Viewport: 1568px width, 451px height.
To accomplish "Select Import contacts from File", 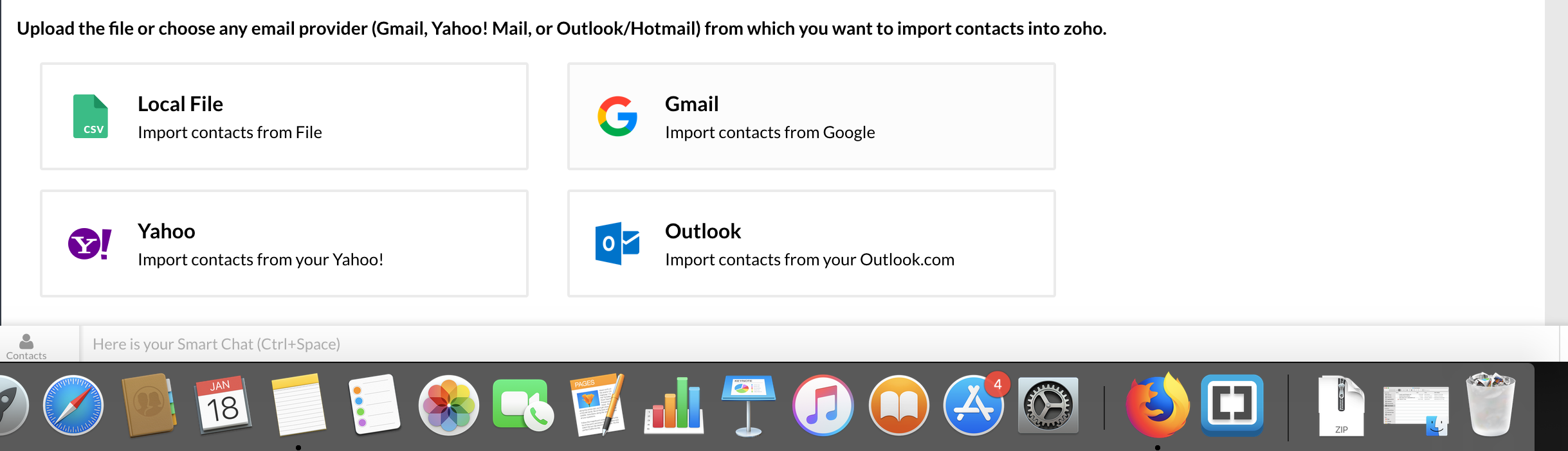I will point(230,132).
